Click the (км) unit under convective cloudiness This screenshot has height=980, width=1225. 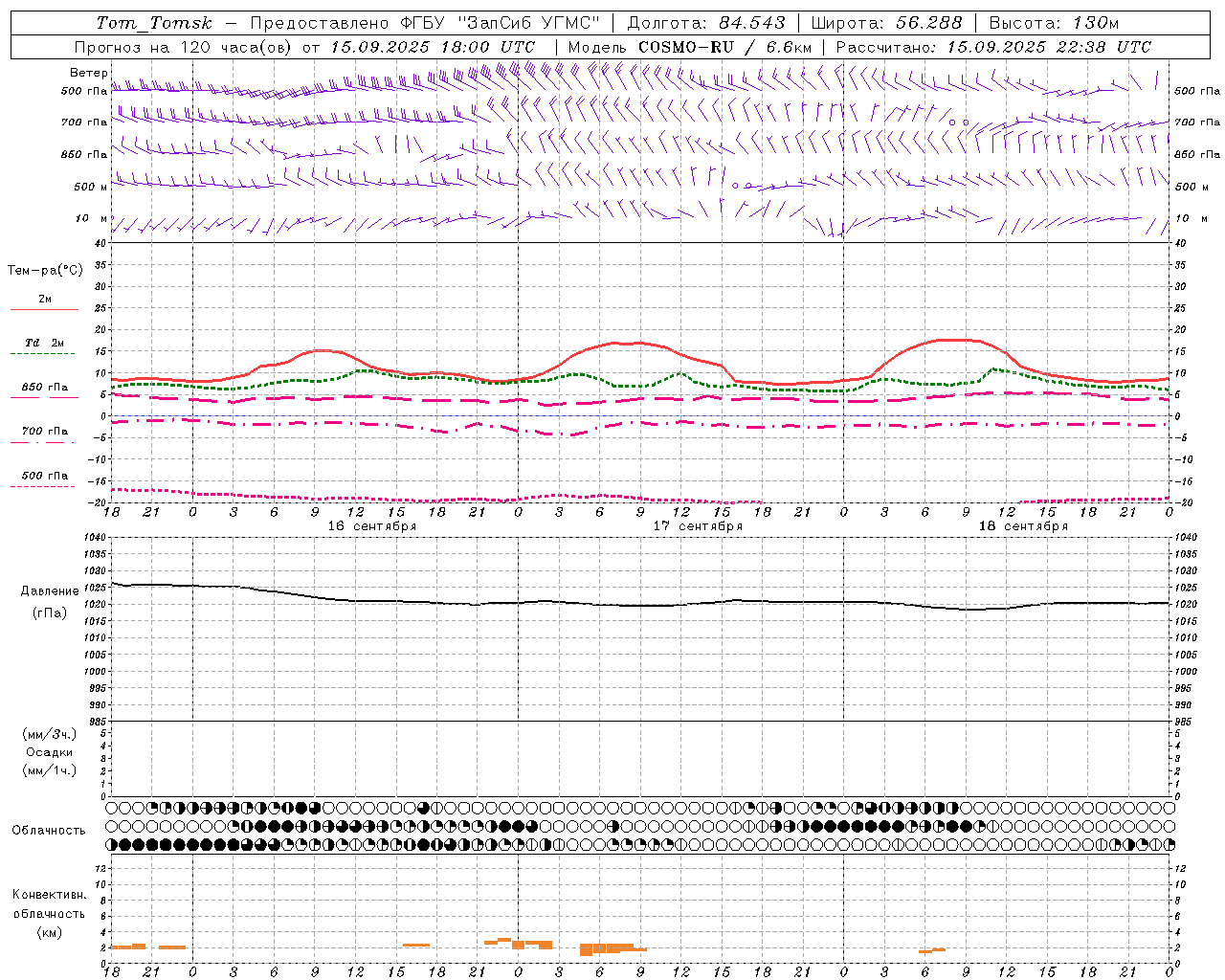(50, 932)
